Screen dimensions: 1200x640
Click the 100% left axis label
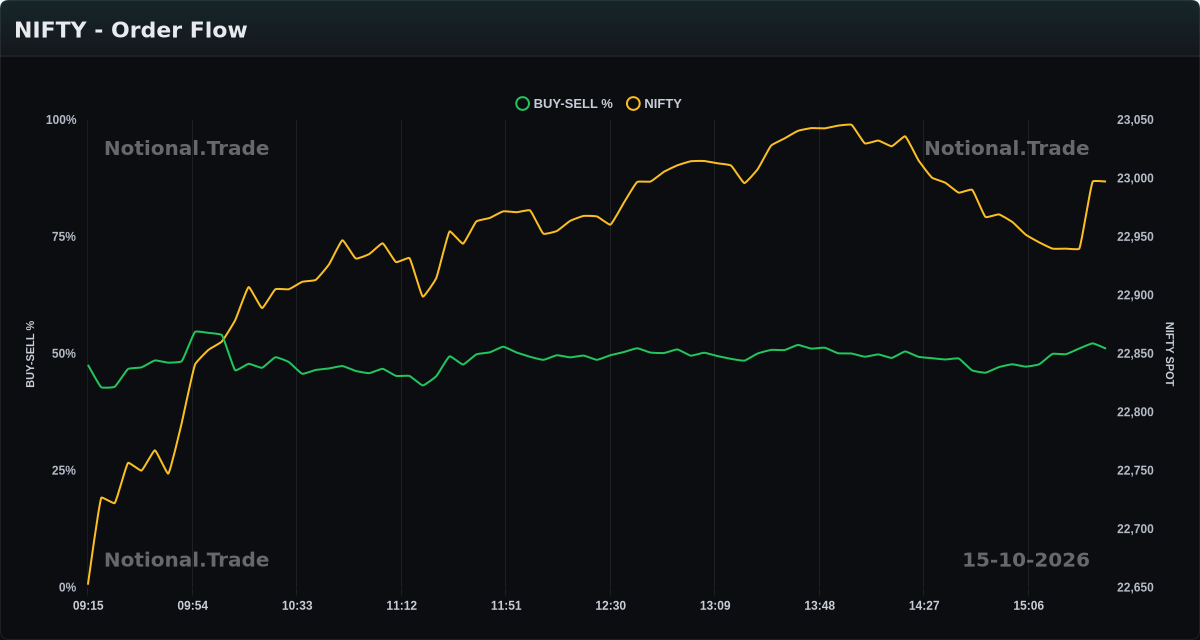pyautogui.click(x=61, y=120)
